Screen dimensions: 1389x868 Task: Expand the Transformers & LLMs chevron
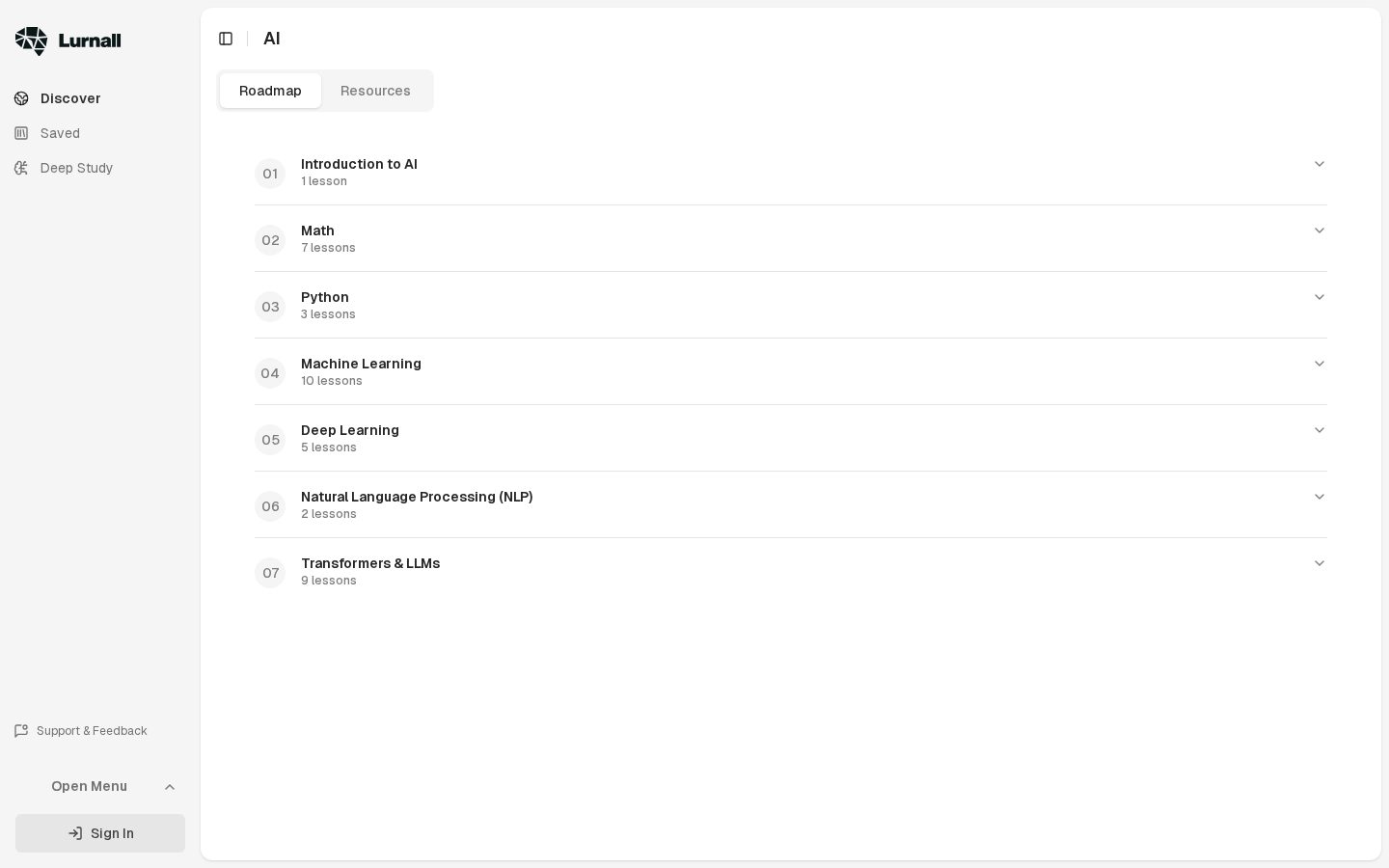click(1320, 563)
